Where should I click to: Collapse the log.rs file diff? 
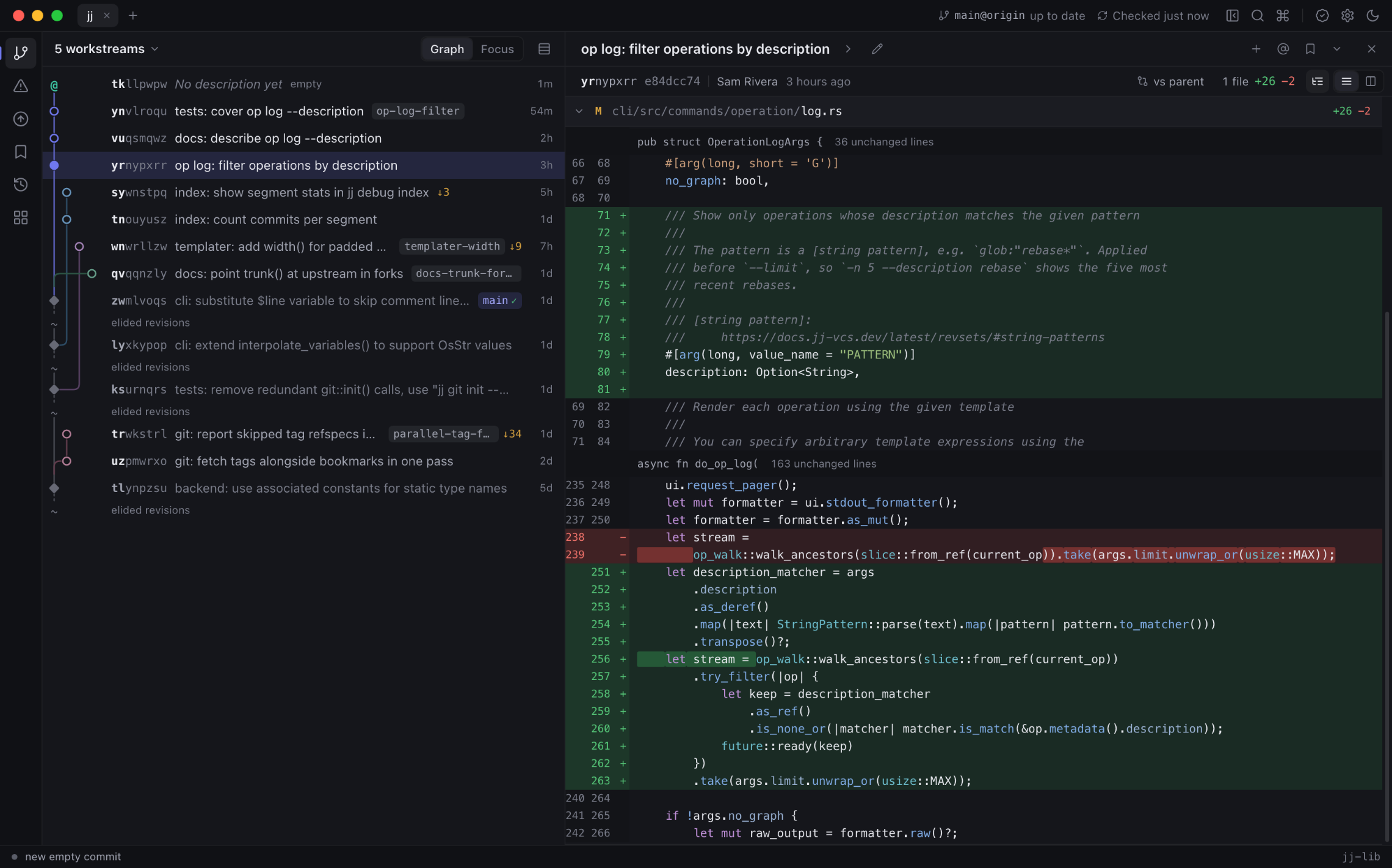(579, 111)
